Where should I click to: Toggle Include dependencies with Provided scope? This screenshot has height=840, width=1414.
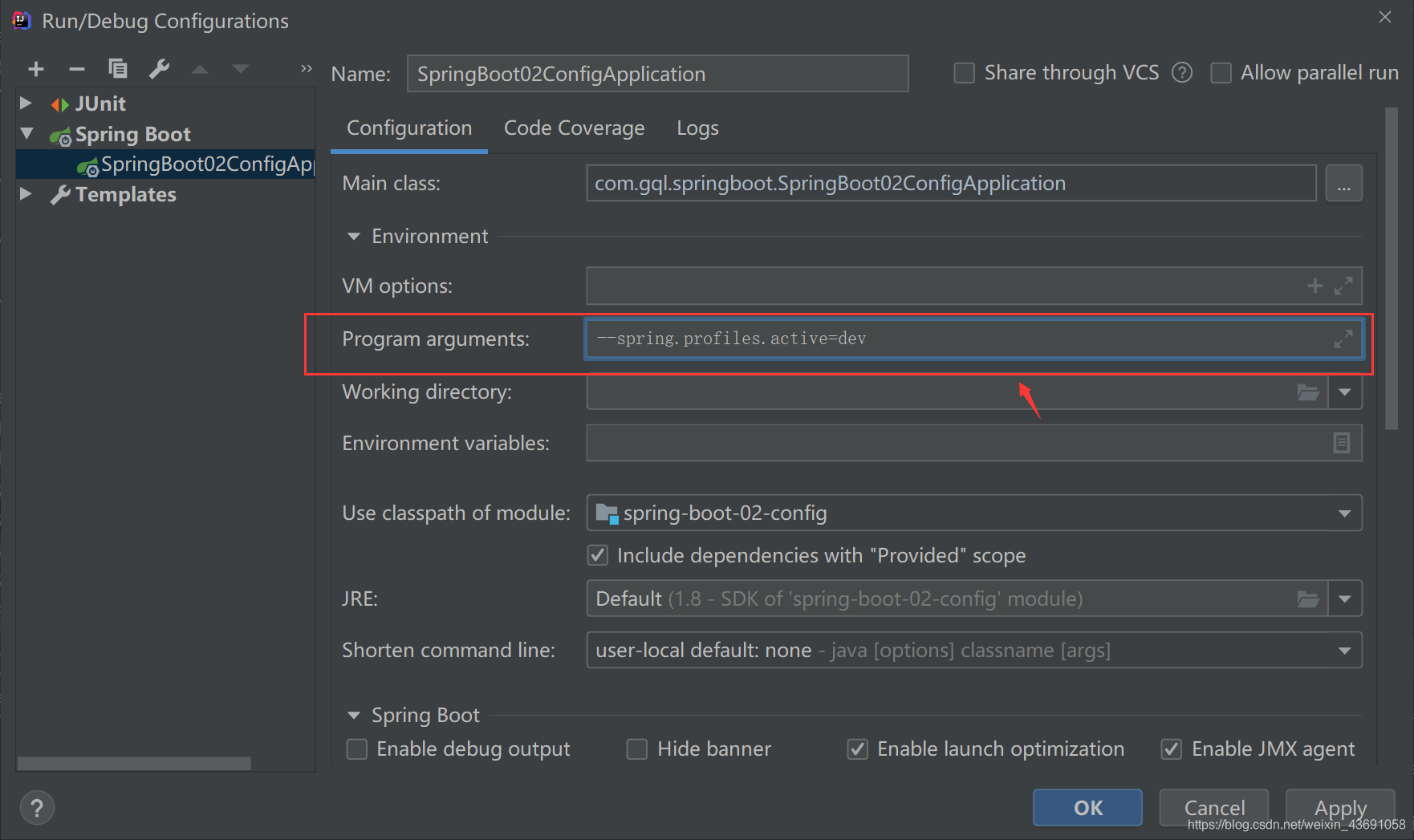point(598,555)
